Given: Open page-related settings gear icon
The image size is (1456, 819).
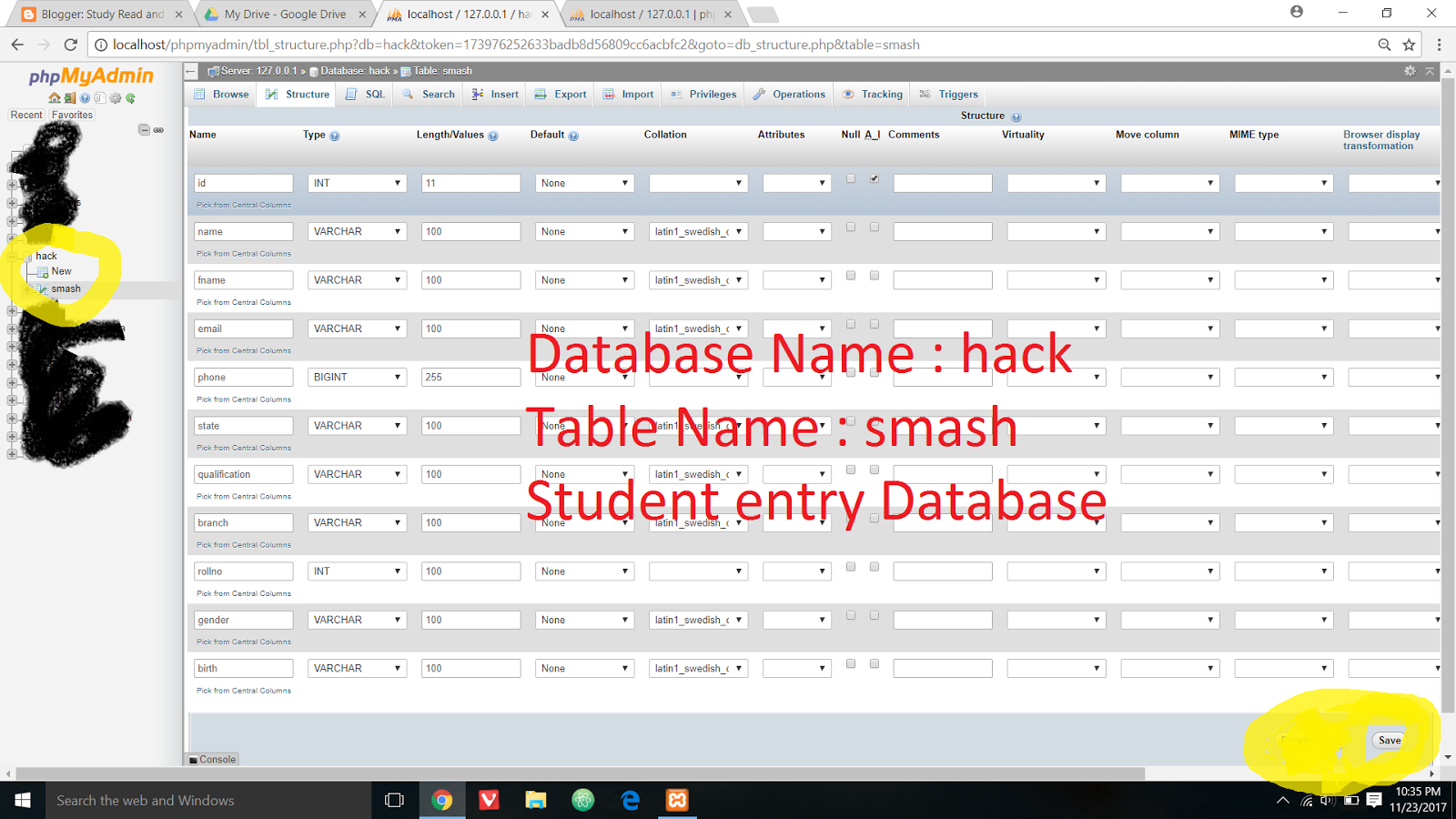Looking at the screenshot, I should click(x=1410, y=71).
